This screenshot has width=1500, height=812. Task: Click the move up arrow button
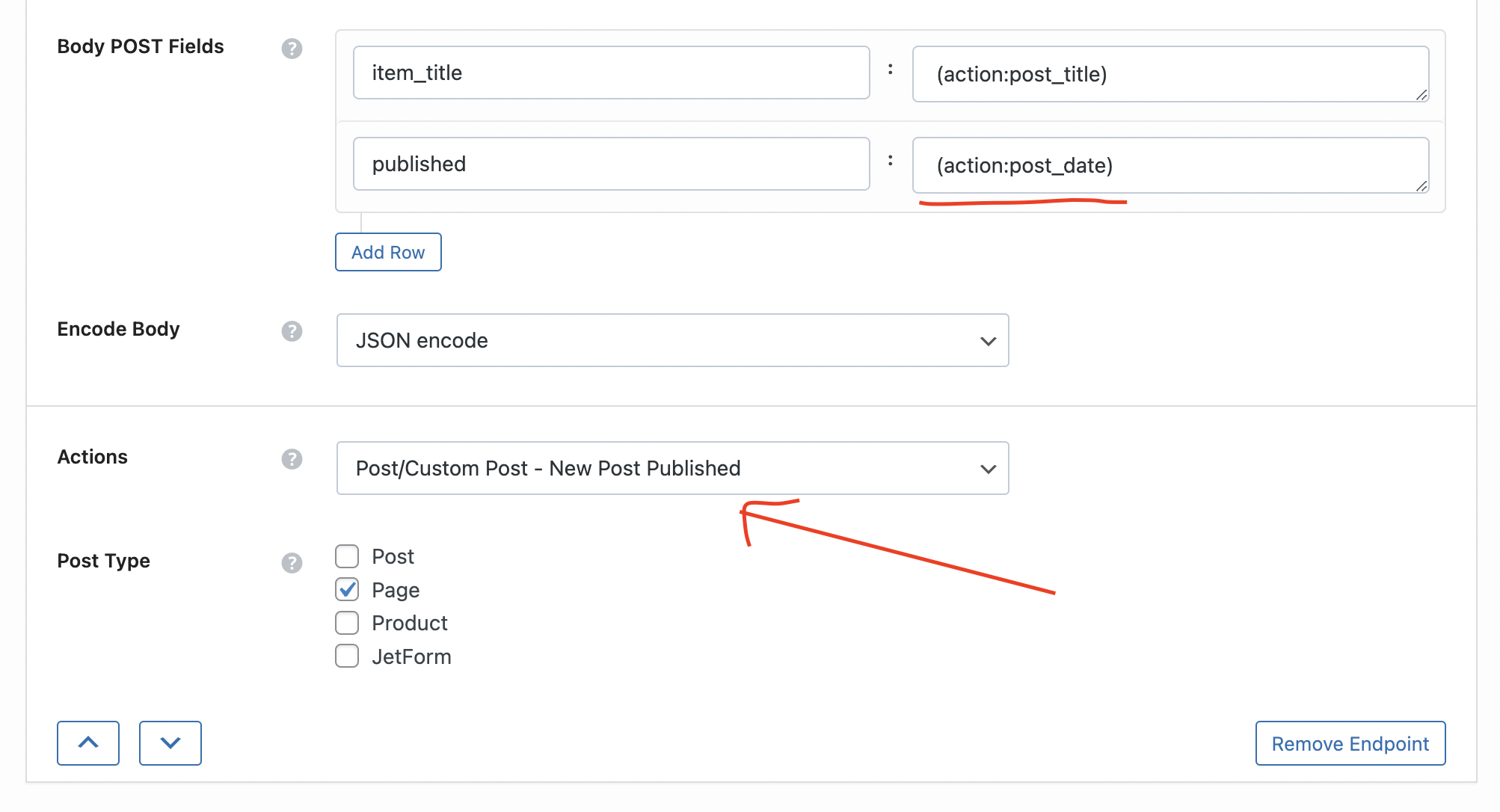point(88,742)
